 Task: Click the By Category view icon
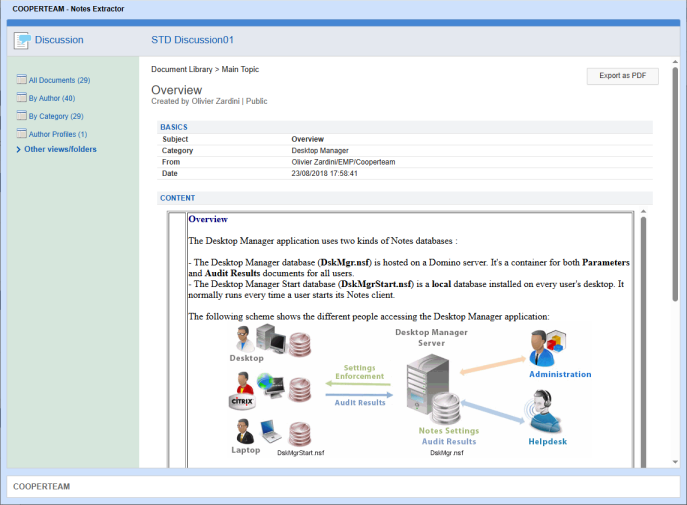pos(21,115)
